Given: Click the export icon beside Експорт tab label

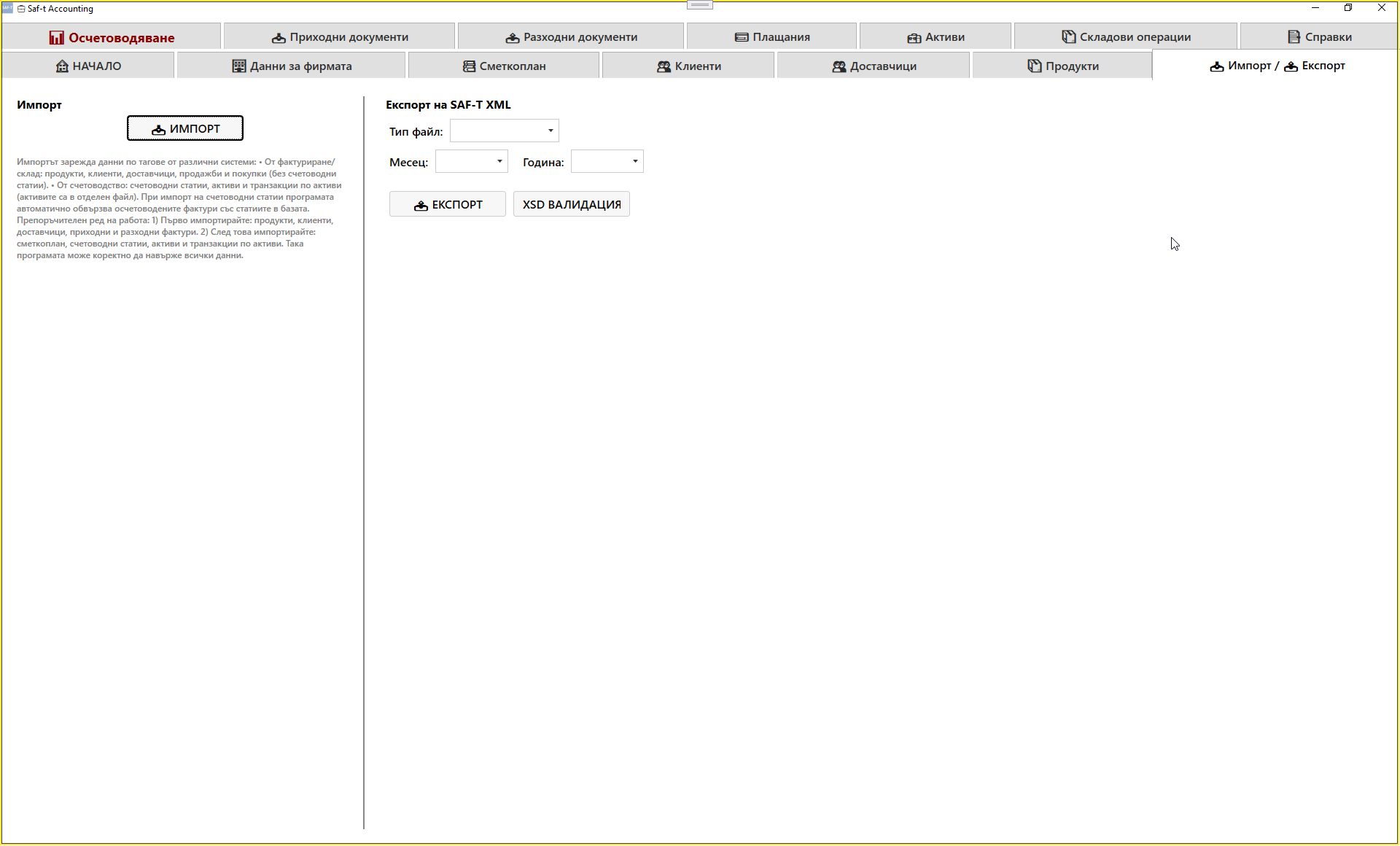Looking at the screenshot, I should pos(1291,66).
